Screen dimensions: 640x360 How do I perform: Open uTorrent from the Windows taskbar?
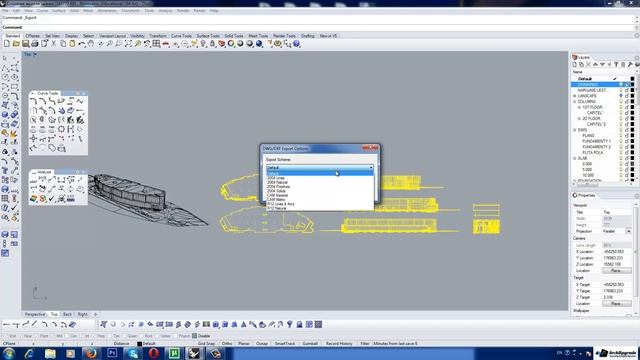pos(174,353)
